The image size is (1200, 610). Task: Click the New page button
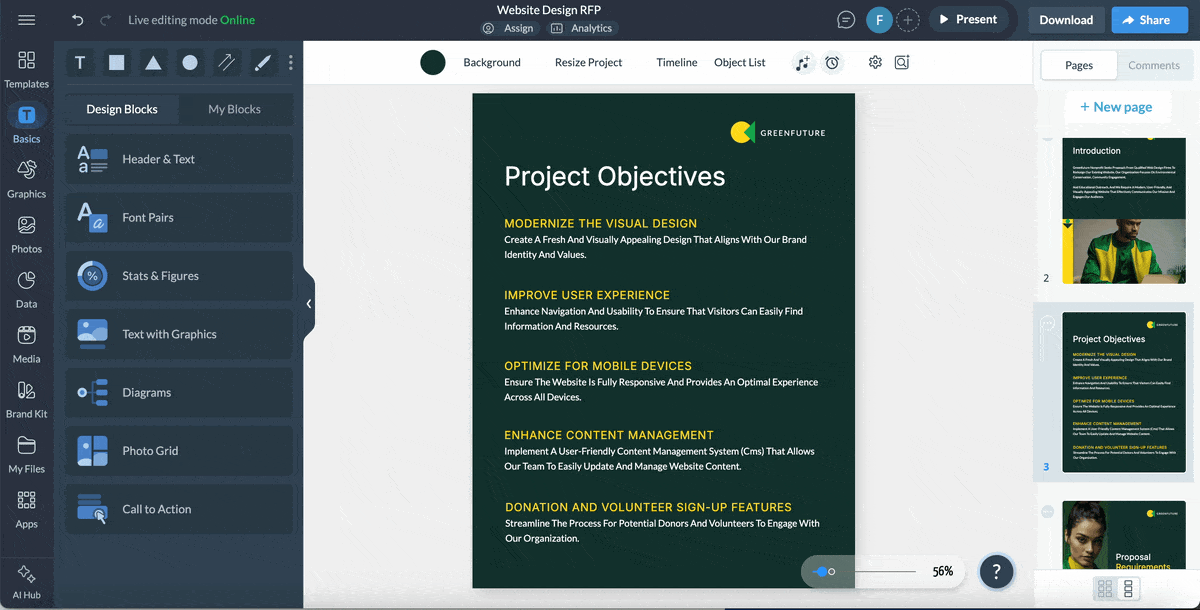tap(1118, 106)
